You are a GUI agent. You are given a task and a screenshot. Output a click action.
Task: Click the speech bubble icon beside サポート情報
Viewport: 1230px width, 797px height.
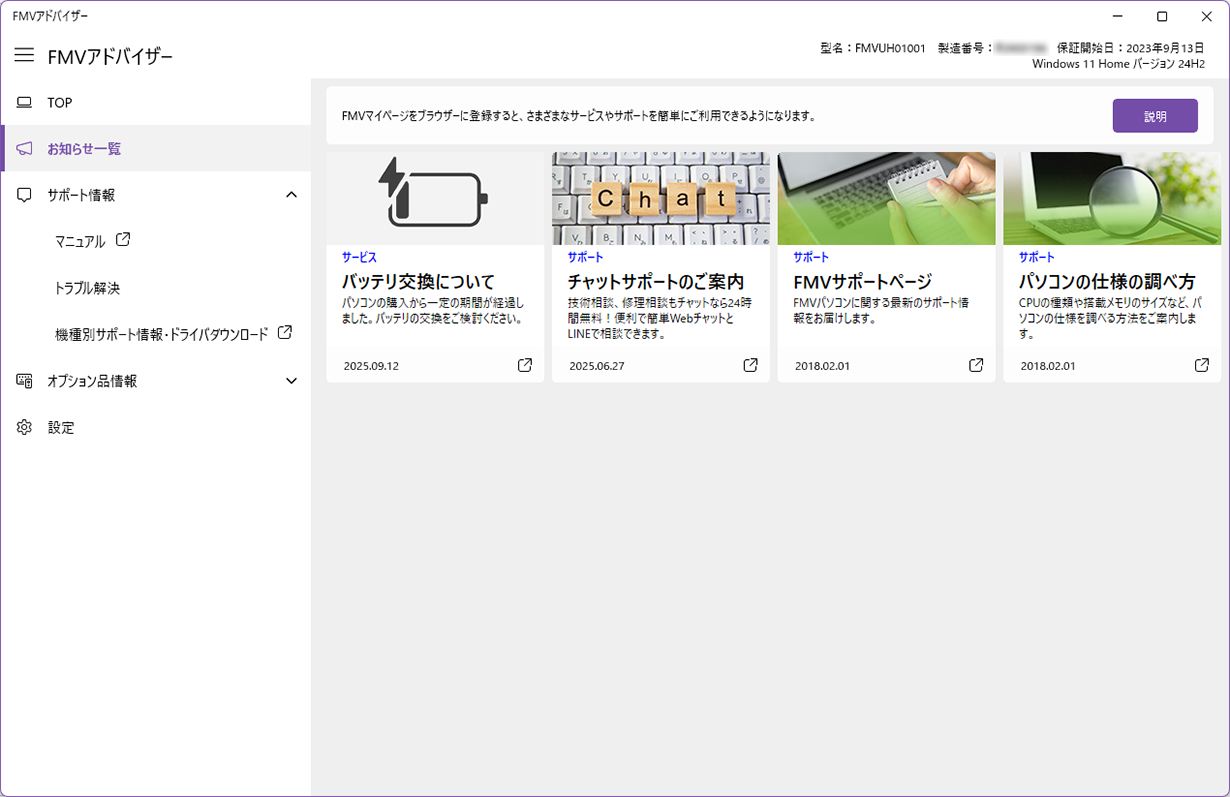[x=22, y=194]
